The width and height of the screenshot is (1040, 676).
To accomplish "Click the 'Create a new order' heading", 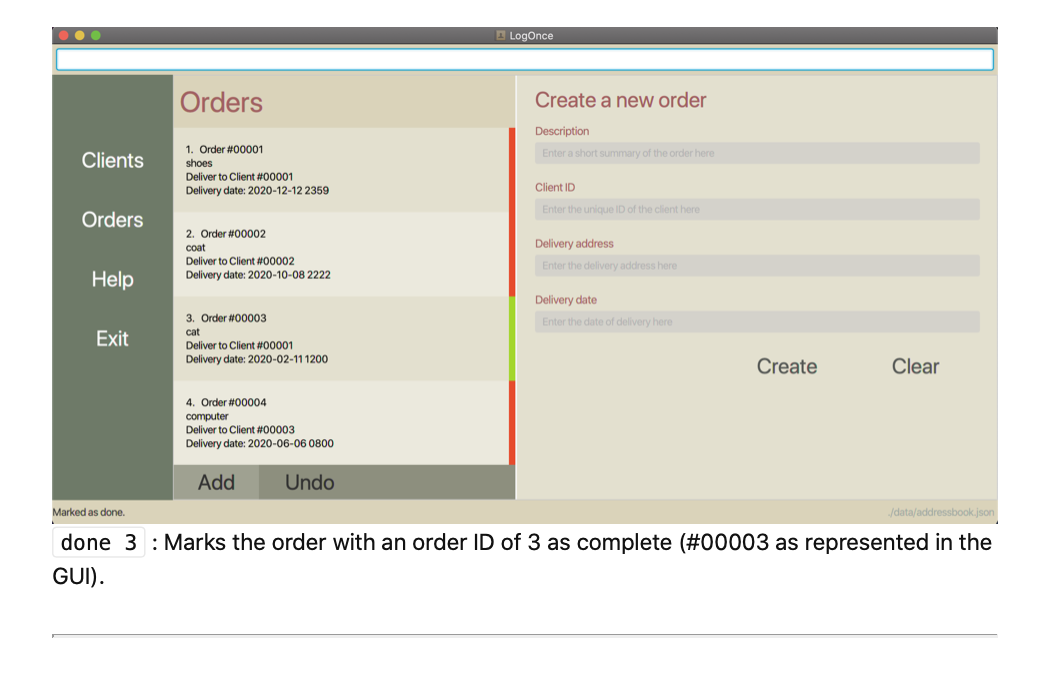I will pos(620,100).
